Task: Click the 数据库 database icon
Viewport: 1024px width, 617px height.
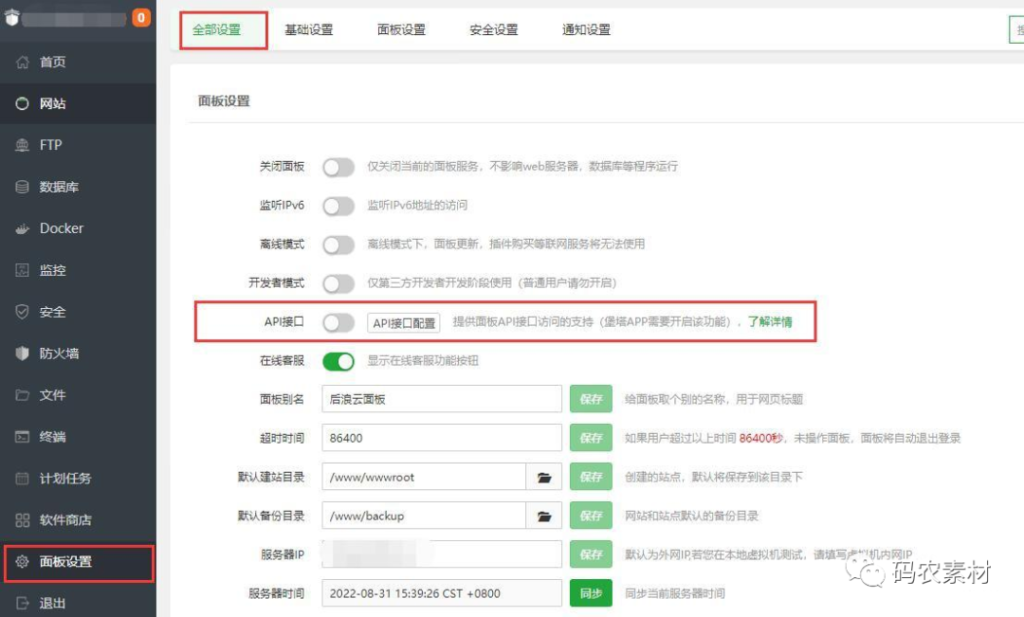Action: tap(22, 187)
